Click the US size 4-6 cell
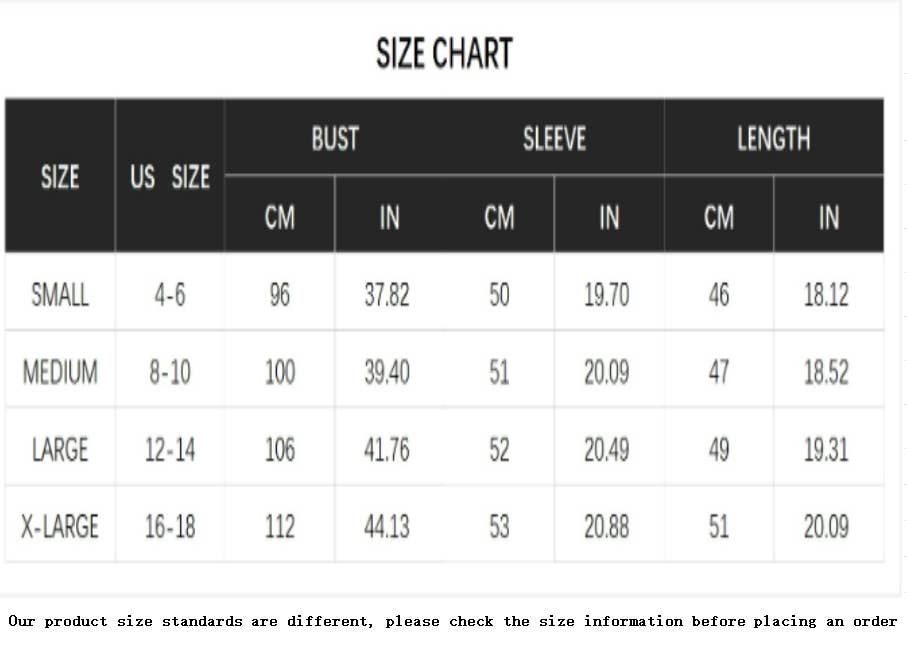The width and height of the screenshot is (907, 647). [170, 295]
